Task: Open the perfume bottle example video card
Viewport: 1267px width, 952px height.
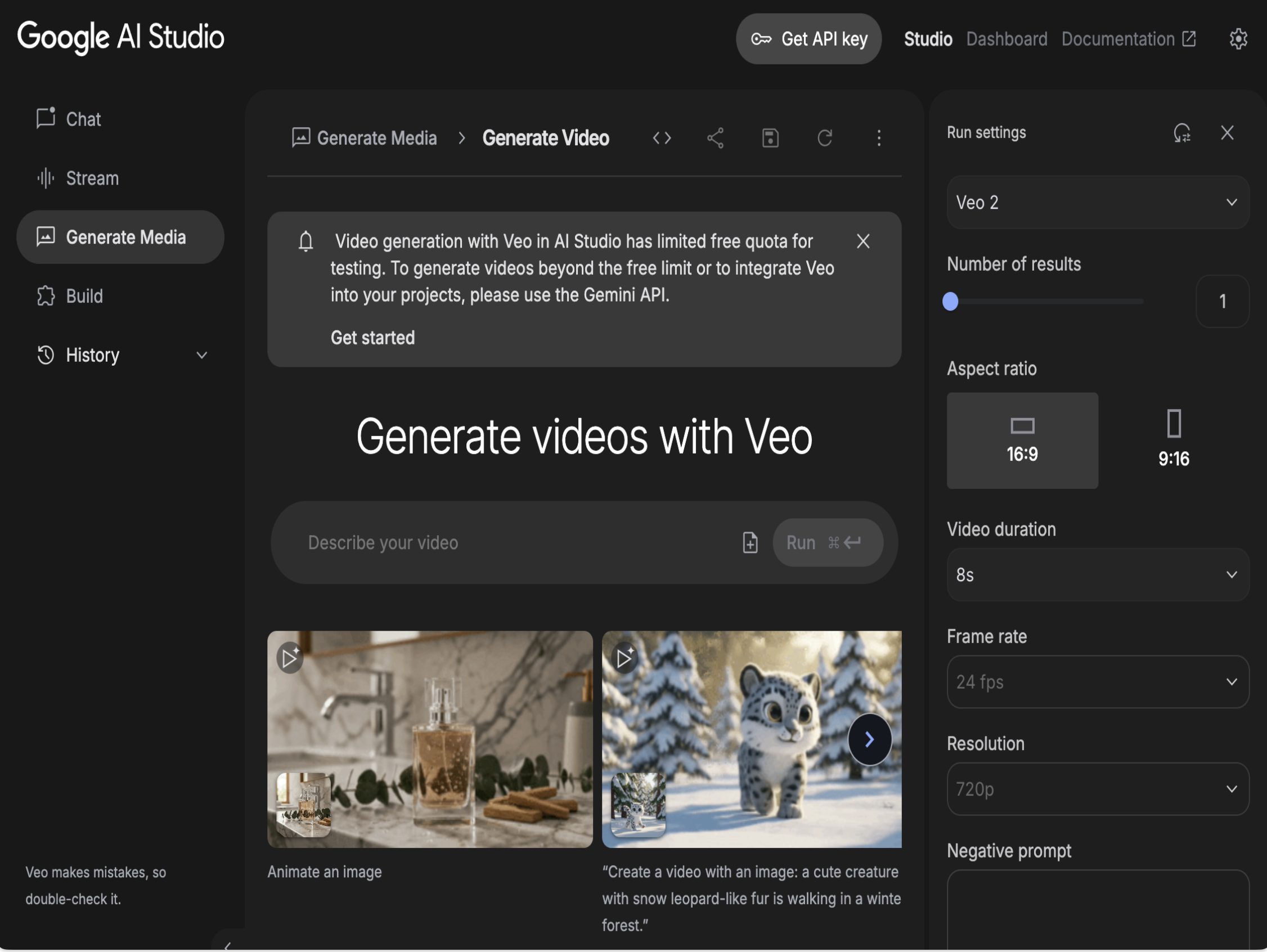Action: point(430,739)
